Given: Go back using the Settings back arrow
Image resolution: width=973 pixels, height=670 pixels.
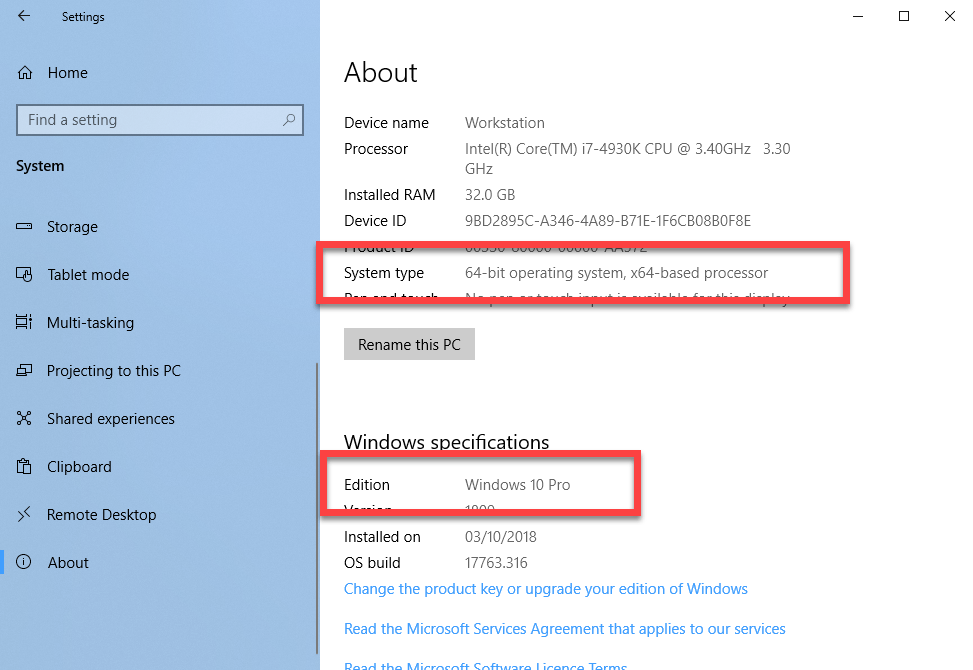Looking at the screenshot, I should (24, 16).
